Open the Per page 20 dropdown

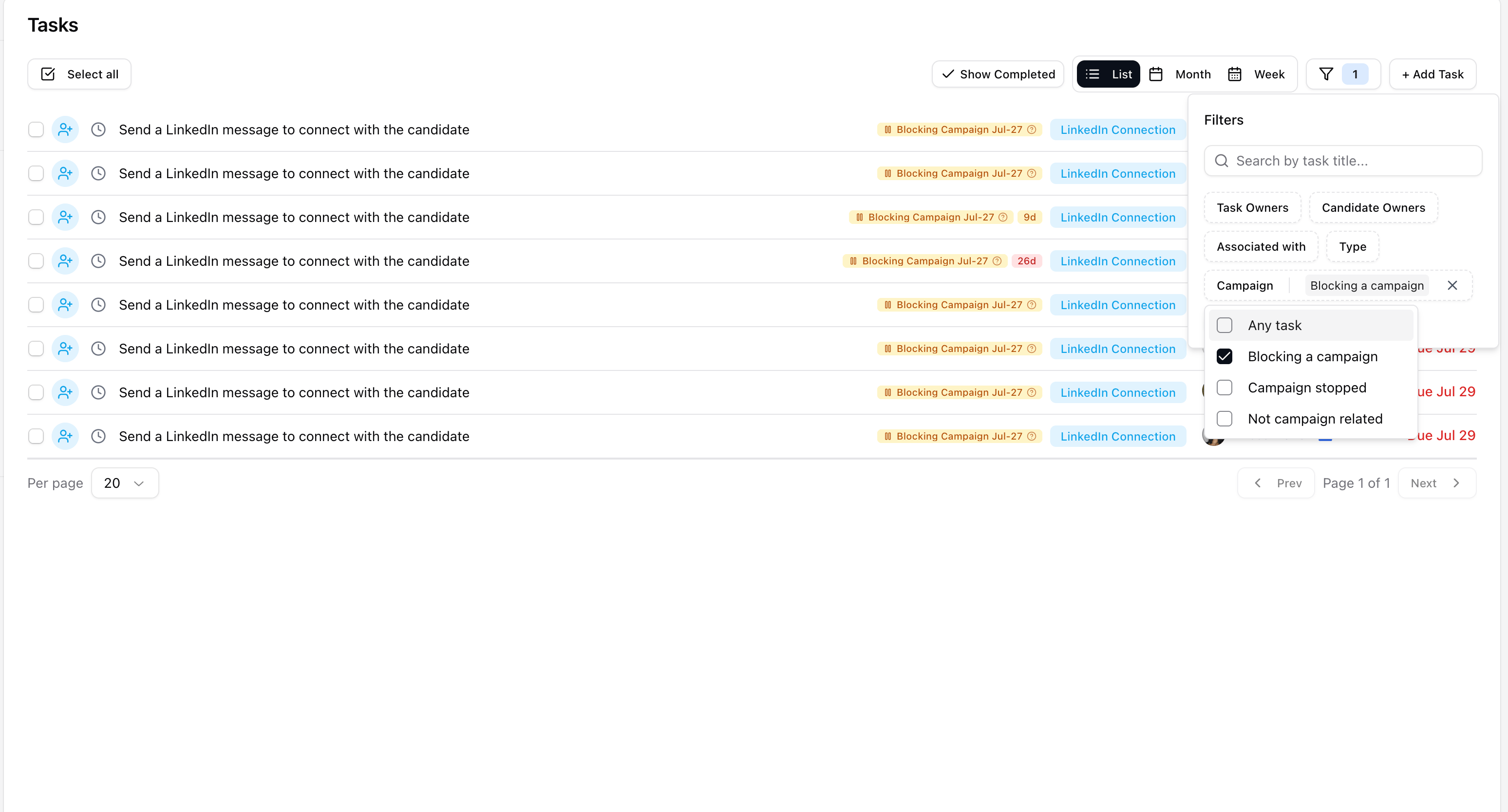tap(125, 483)
